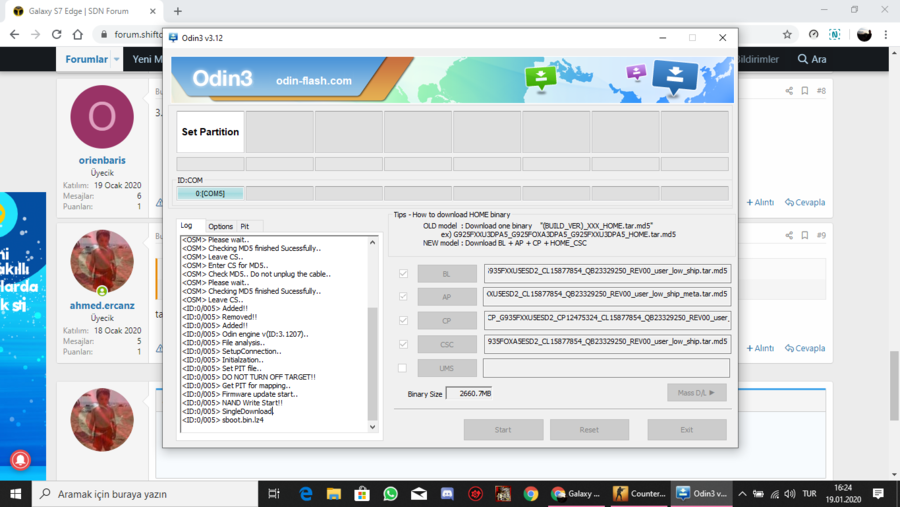Open Discord from the taskbar
The image size is (900, 507).
coord(447,494)
